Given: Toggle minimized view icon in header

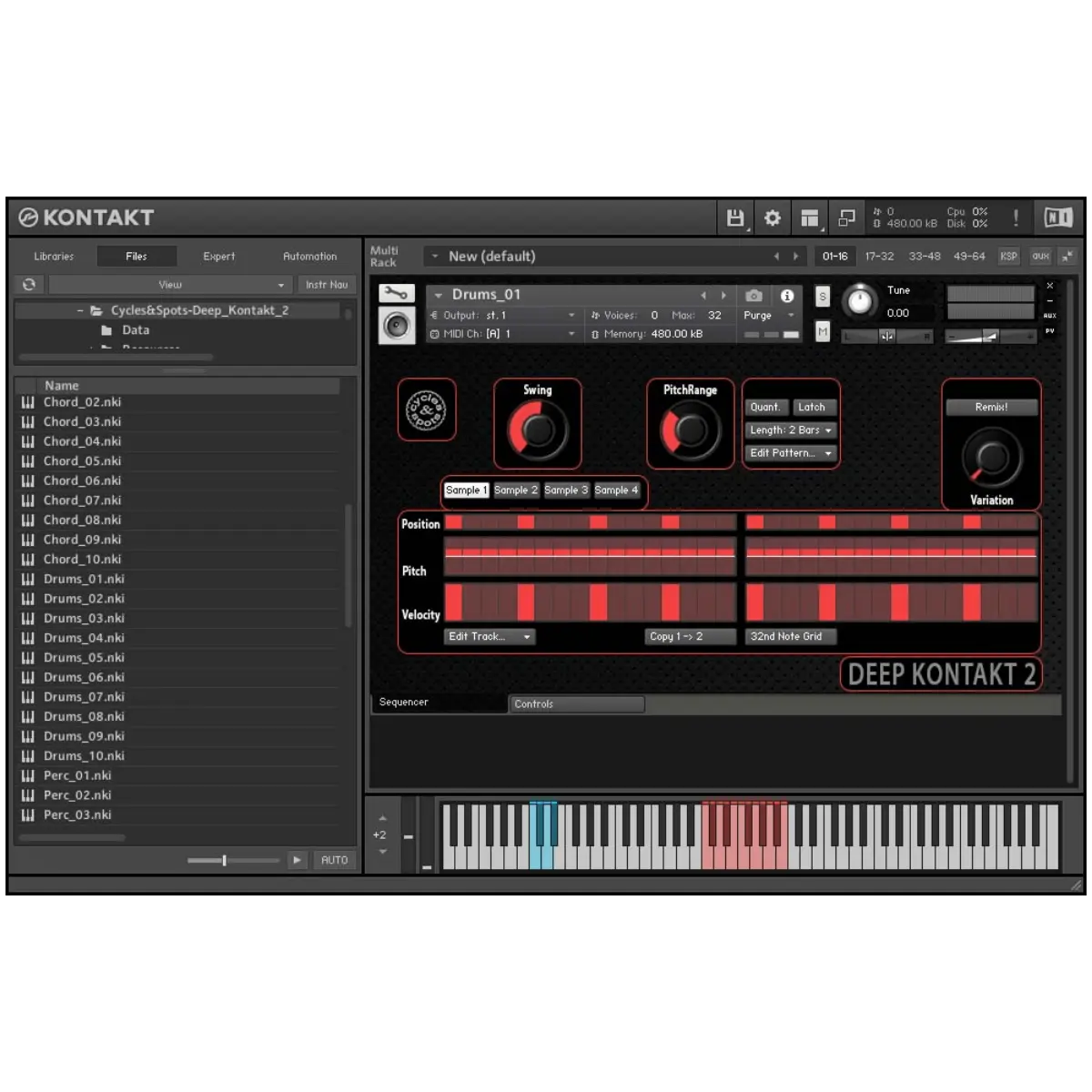Looking at the screenshot, I should 846,217.
